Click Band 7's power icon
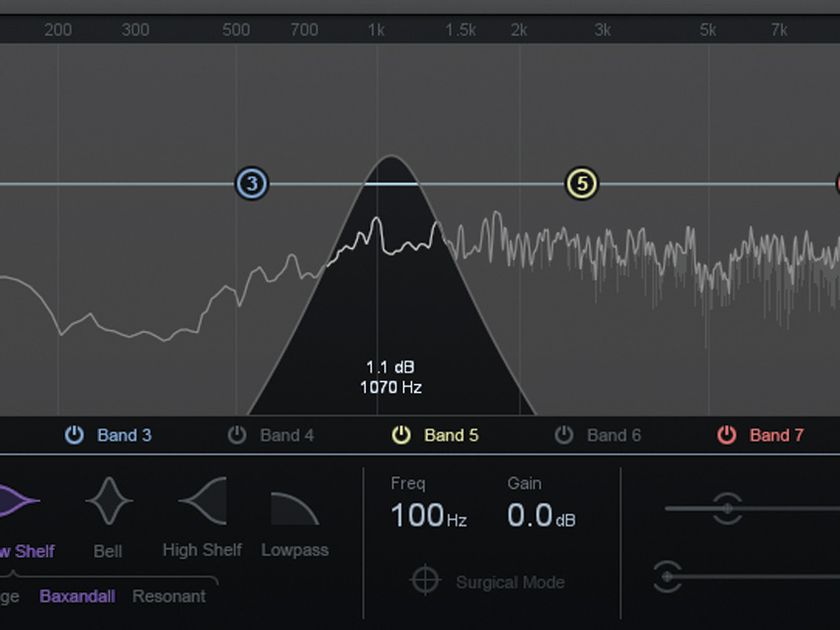Image resolution: width=840 pixels, height=630 pixels. point(728,435)
